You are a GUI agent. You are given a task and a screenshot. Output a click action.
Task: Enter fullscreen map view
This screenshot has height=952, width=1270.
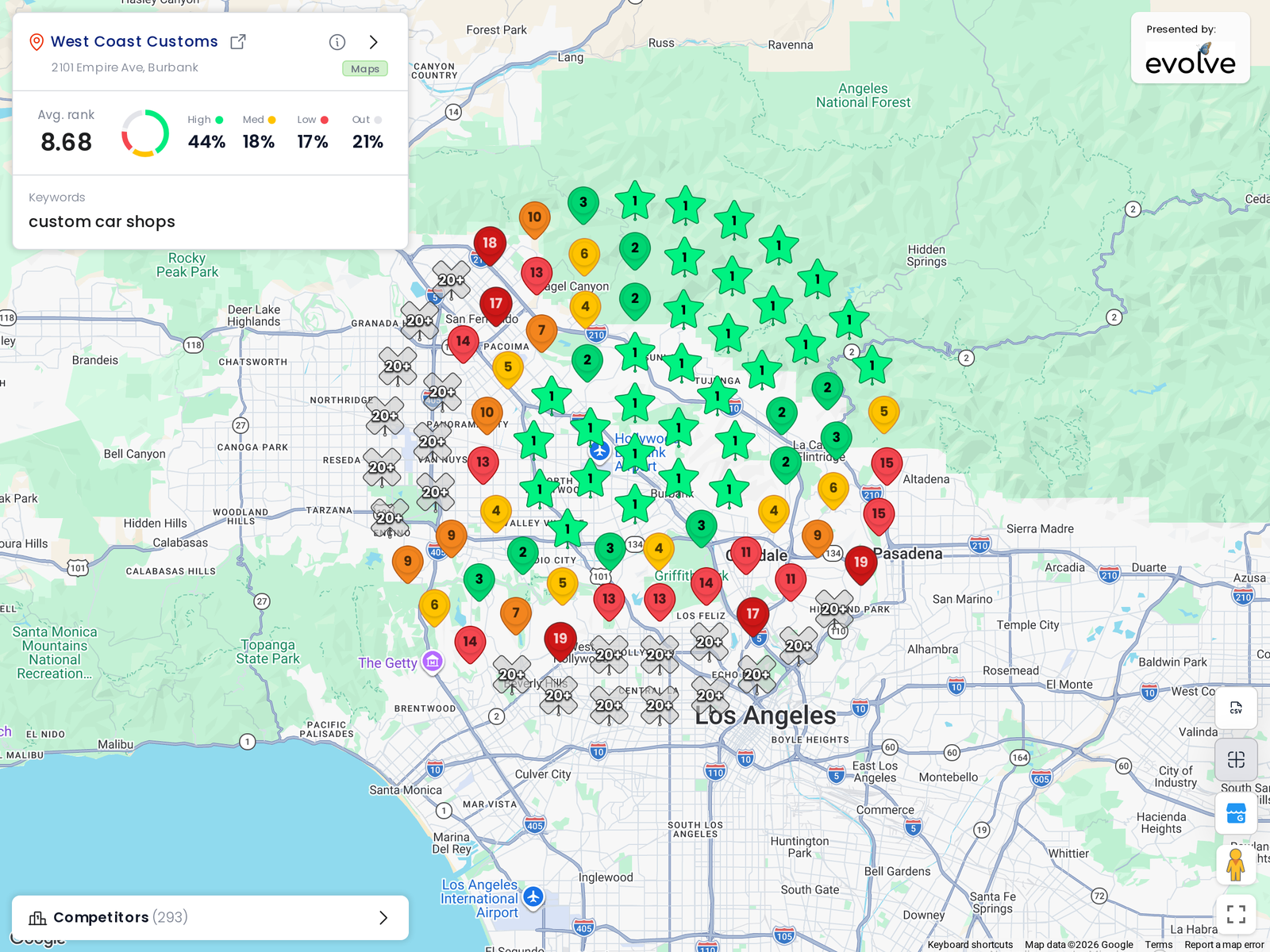tap(1236, 915)
